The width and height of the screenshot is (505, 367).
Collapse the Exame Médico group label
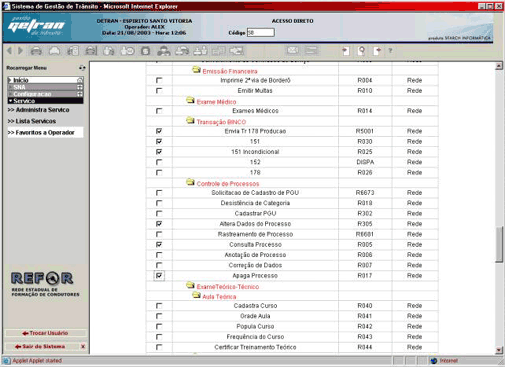216,102
